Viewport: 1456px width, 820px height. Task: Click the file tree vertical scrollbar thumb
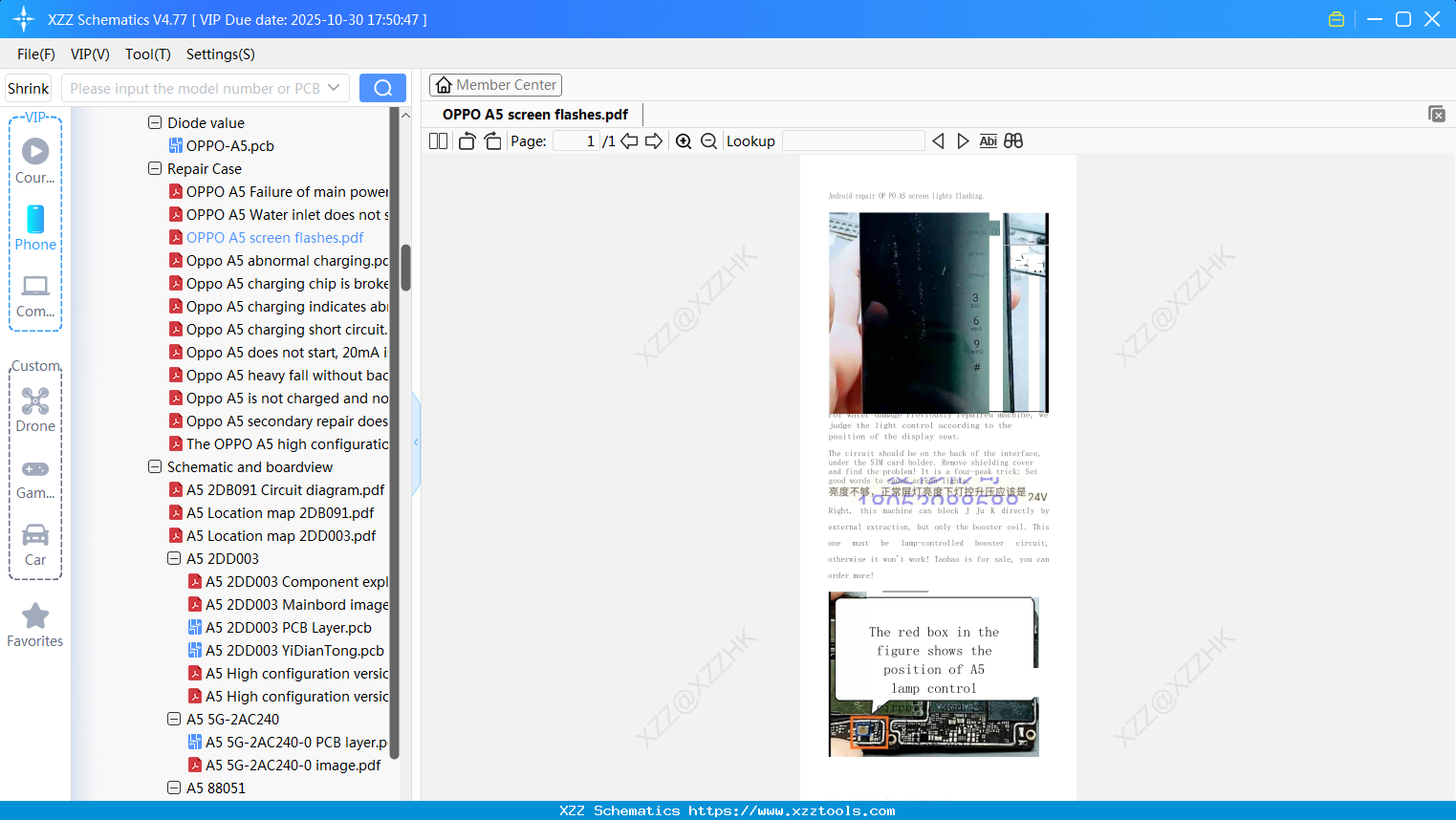405,268
